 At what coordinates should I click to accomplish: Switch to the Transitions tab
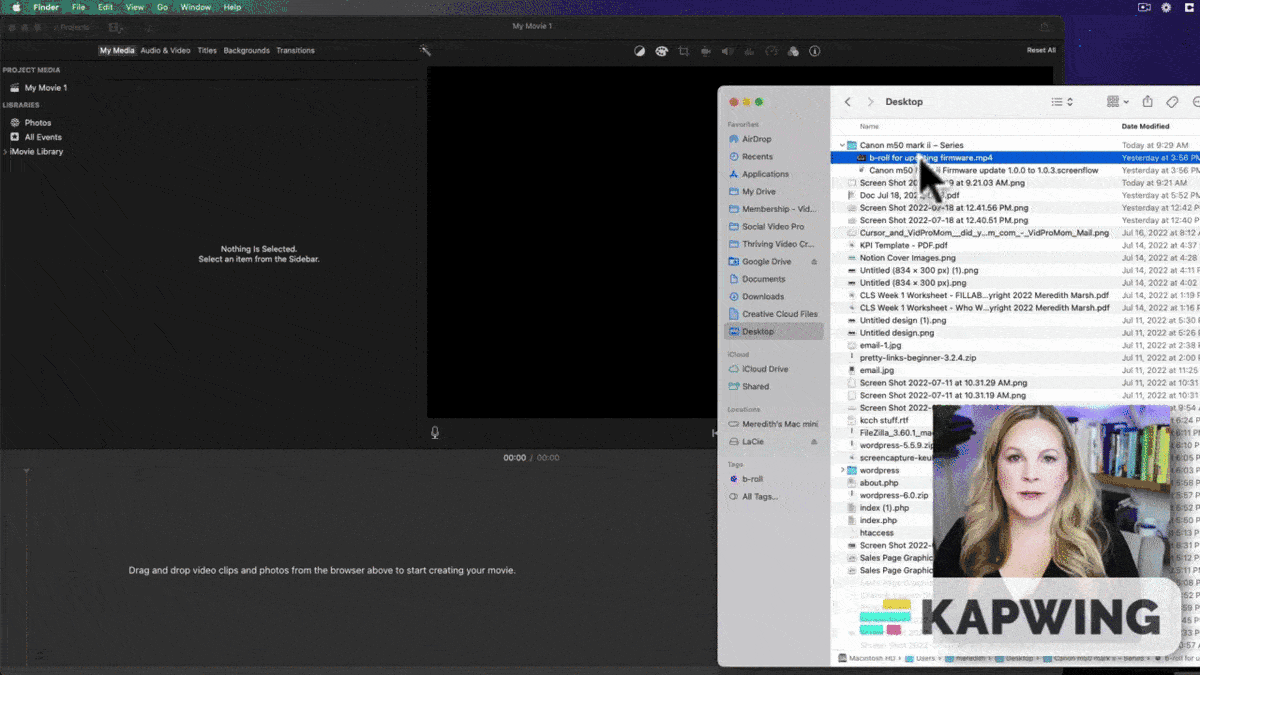tap(295, 50)
